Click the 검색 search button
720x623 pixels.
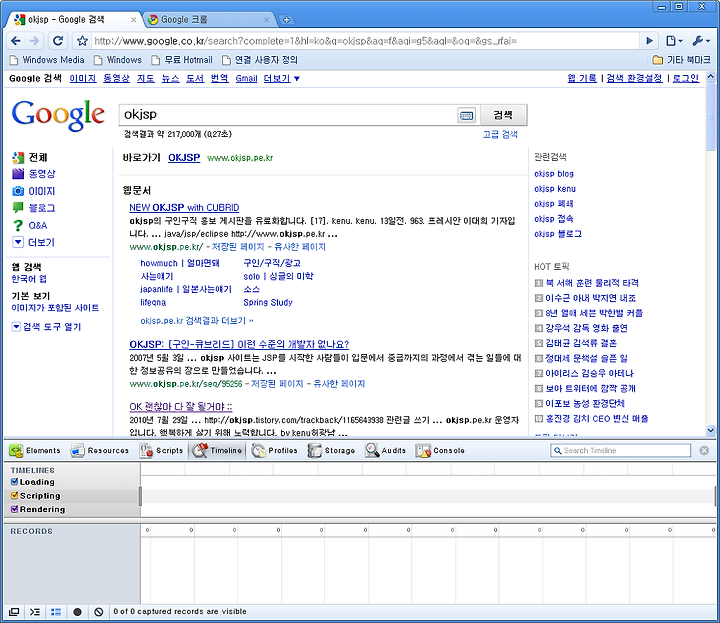[x=503, y=115]
